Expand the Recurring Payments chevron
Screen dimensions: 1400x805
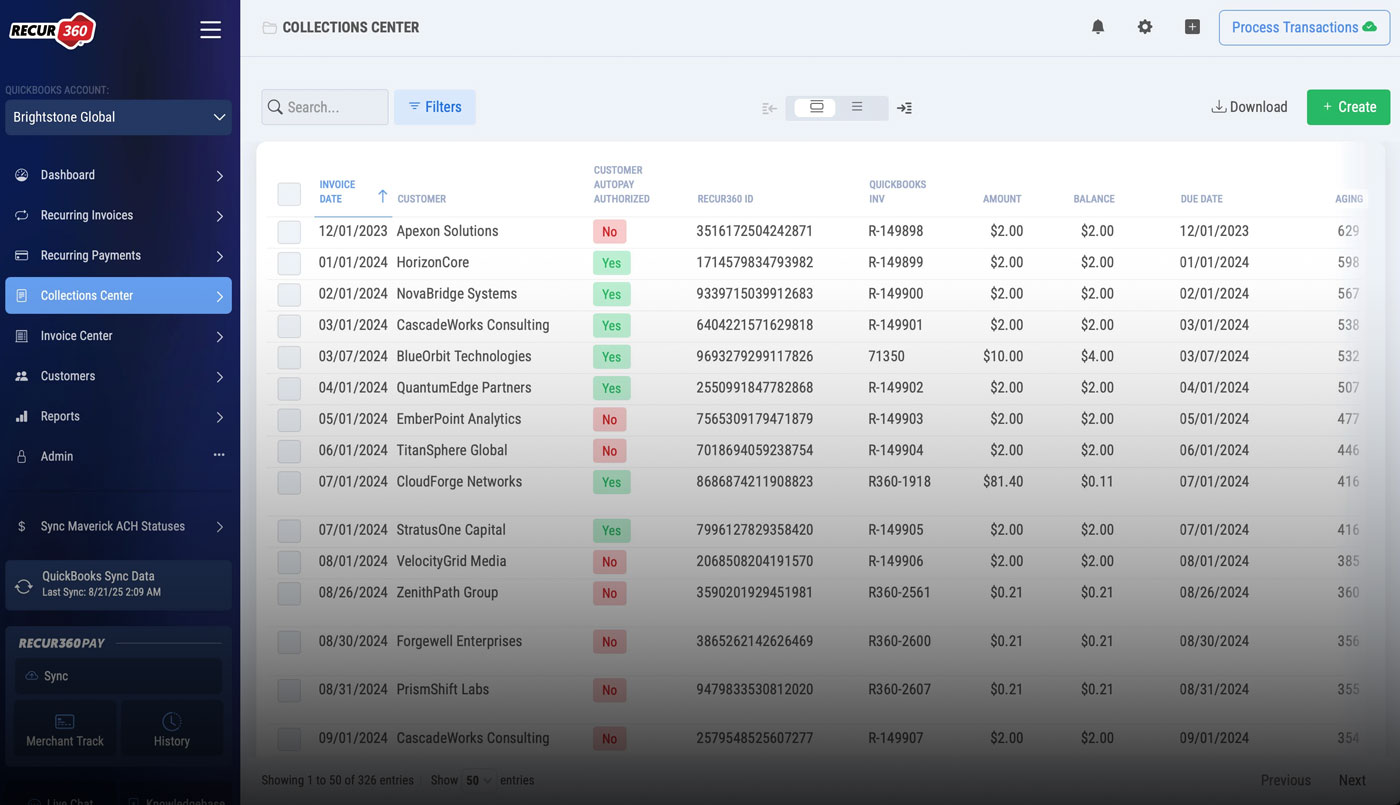tap(219, 256)
